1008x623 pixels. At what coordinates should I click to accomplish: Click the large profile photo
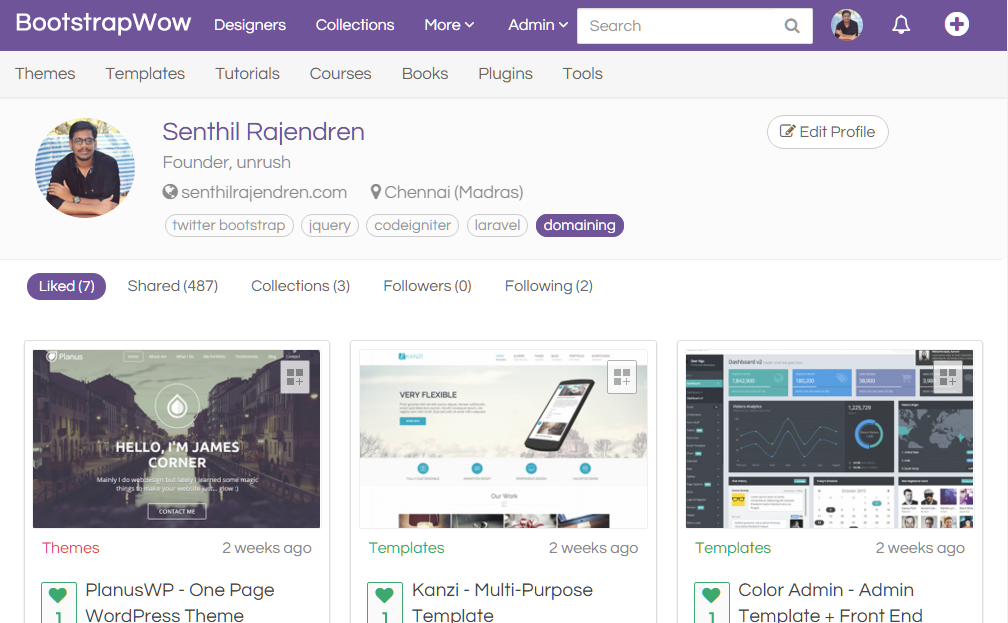pyautogui.click(x=85, y=168)
